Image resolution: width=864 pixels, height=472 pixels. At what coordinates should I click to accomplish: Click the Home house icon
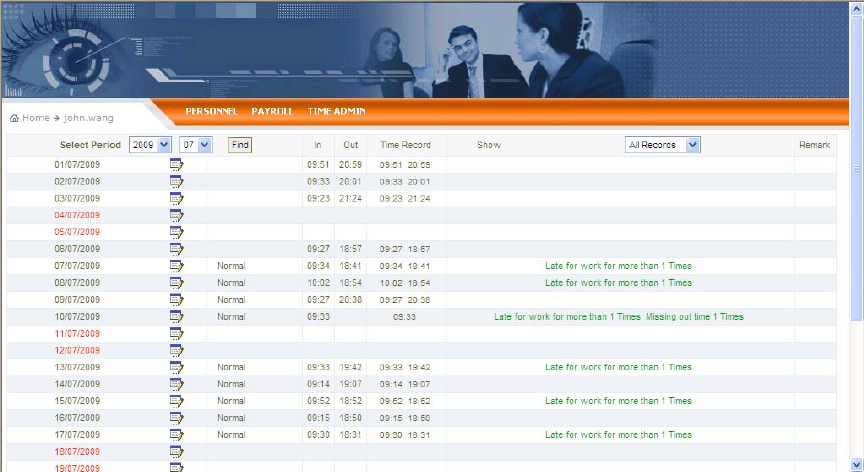coord(14,118)
